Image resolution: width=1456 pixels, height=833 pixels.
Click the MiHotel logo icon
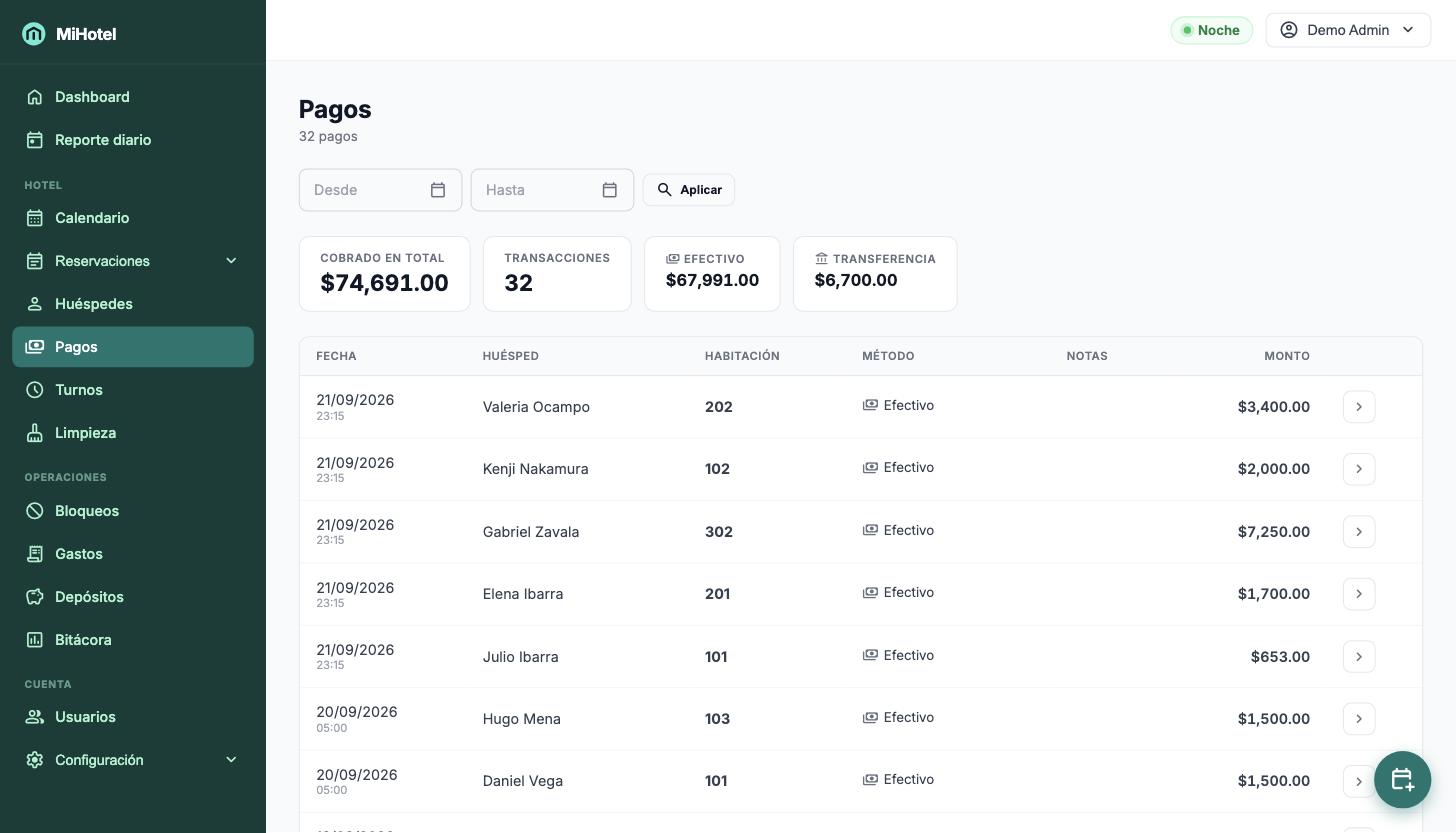click(34, 34)
